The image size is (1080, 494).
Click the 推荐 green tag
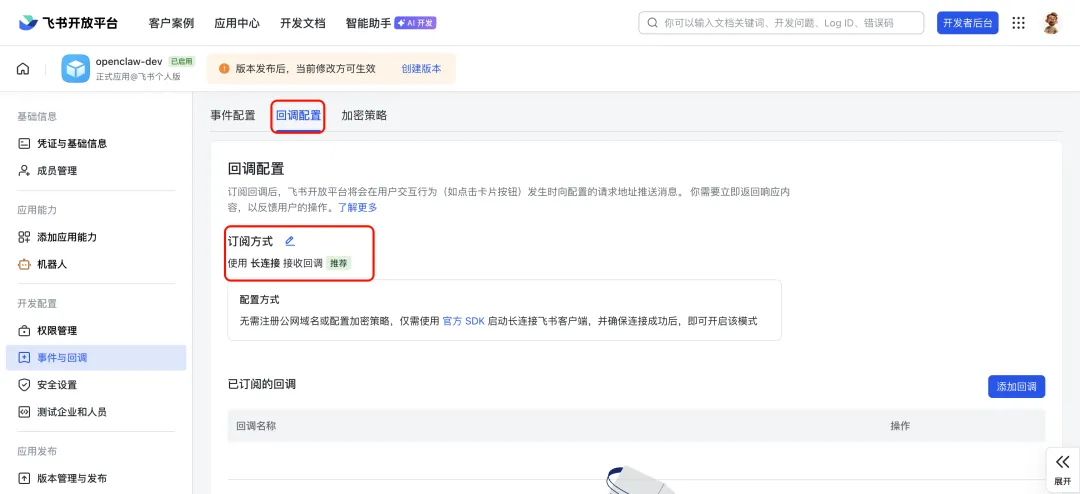pyautogui.click(x=338, y=263)
